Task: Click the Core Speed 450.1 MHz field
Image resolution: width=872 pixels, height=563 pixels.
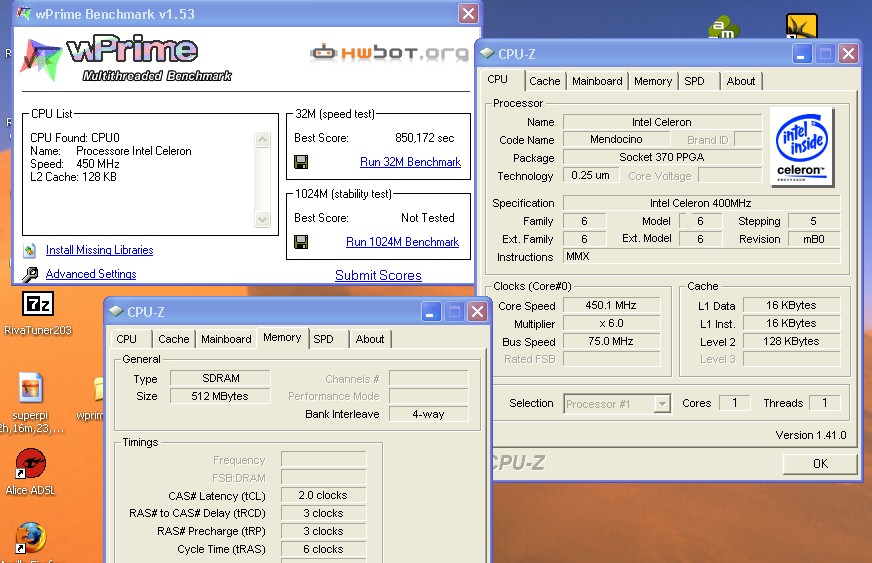Action: point(611,305)
